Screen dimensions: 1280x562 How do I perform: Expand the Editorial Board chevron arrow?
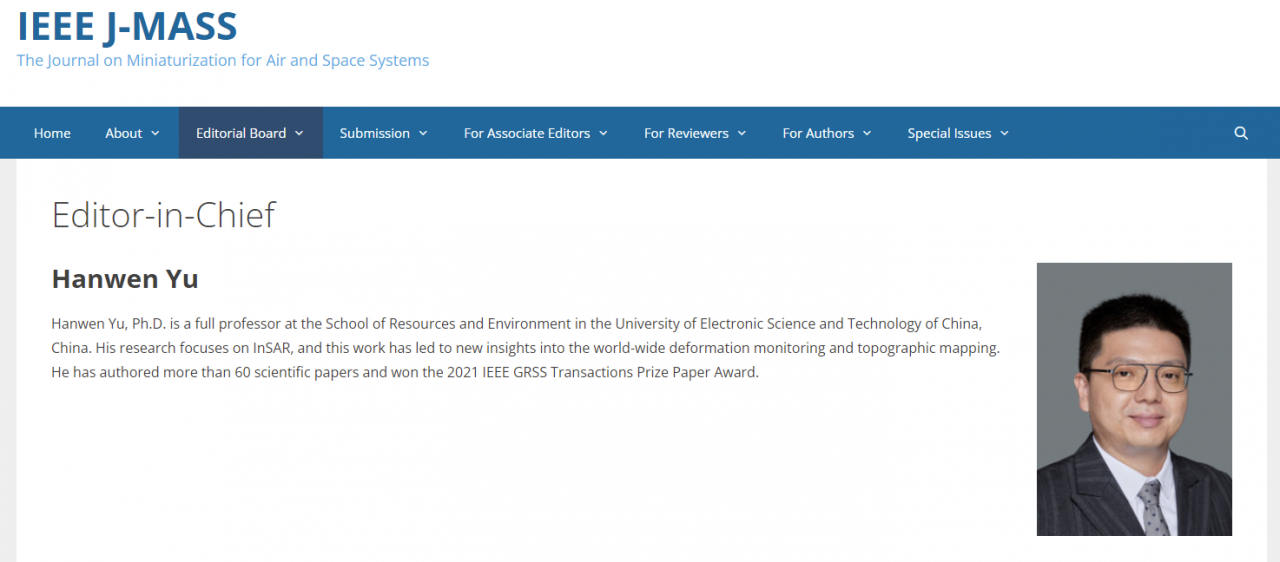coord(300,133)
